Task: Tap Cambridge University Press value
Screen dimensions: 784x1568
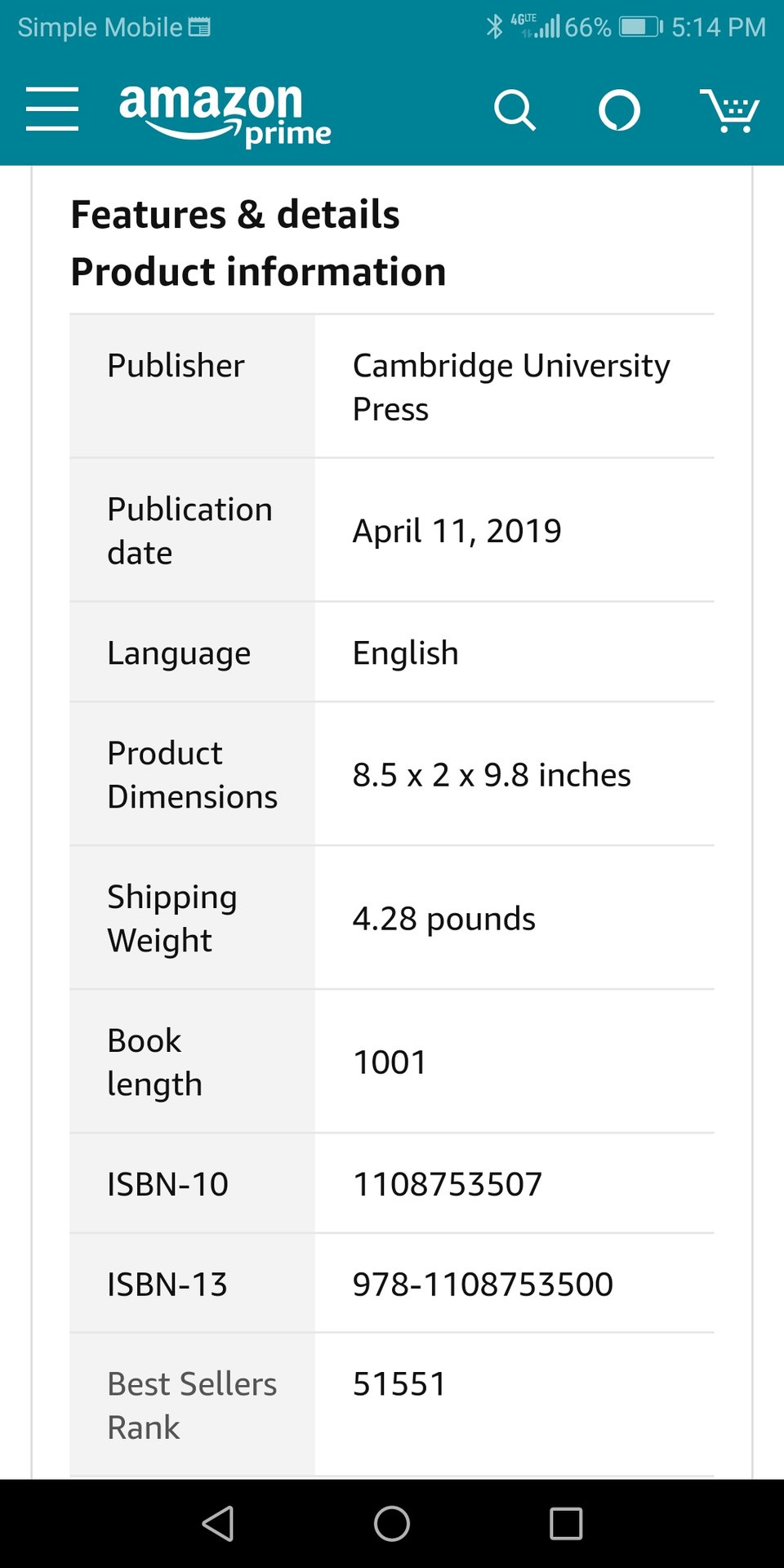Action: (x=511, y=387)
